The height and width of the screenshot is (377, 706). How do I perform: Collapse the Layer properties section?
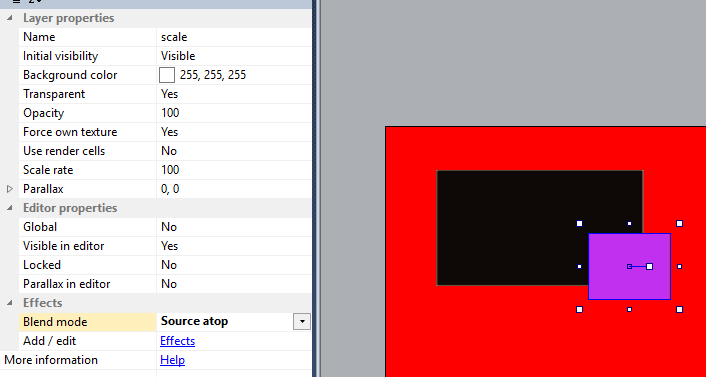[10, 18]
